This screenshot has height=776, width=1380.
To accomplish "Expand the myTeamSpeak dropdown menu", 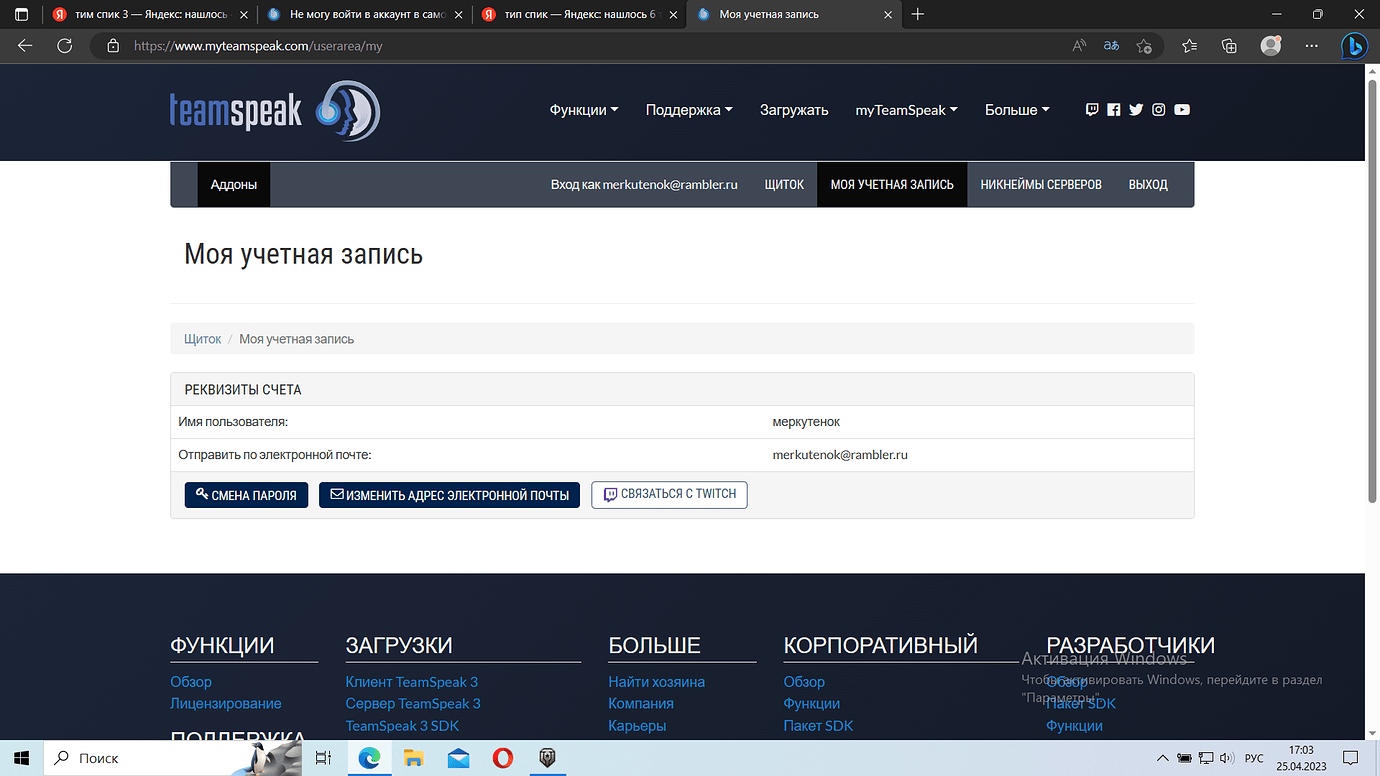I will click(906, 110).
